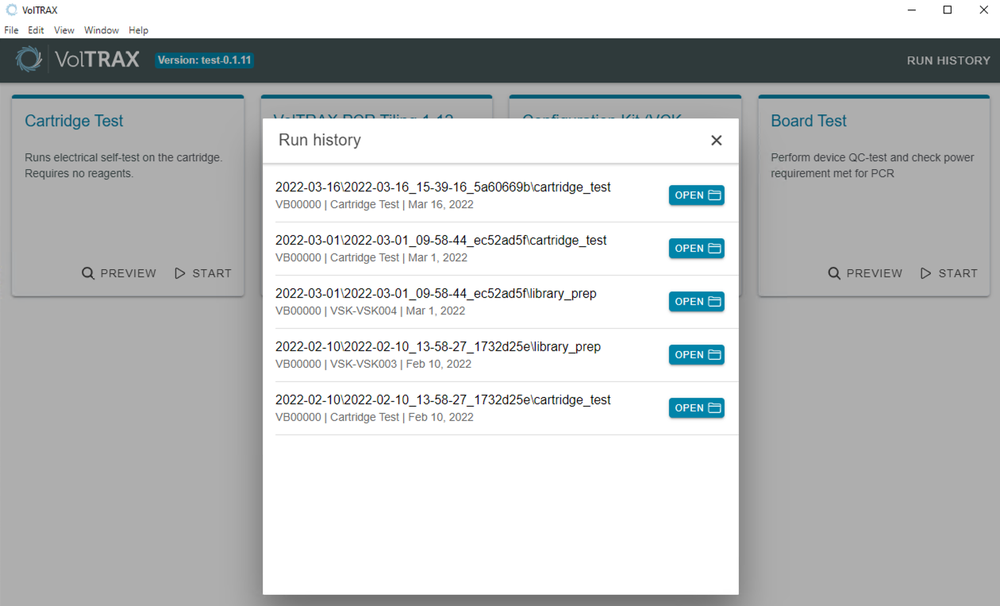Viewport: 1000px width, 606px height.
Task: Select the 2022-03-16 cartridge_test path text
Action: pyautogui.click(x=443, y=187)
